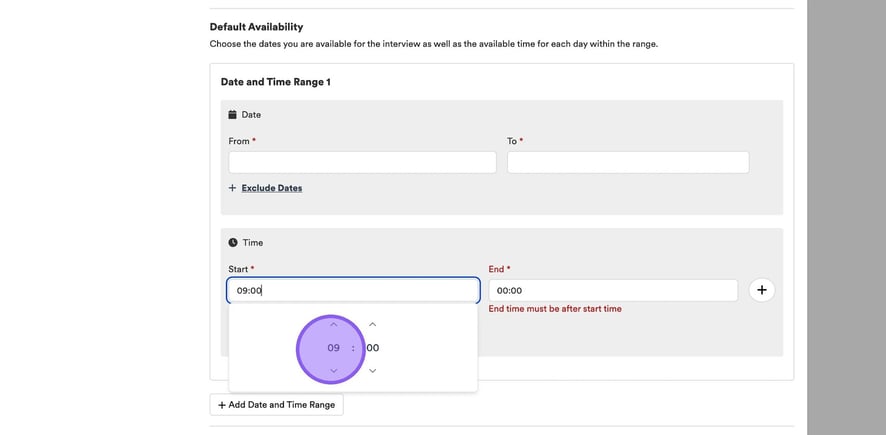Click the Start time field showing 09:00
Viewport: 886px width, 435px height.
(x=352, y=291)
